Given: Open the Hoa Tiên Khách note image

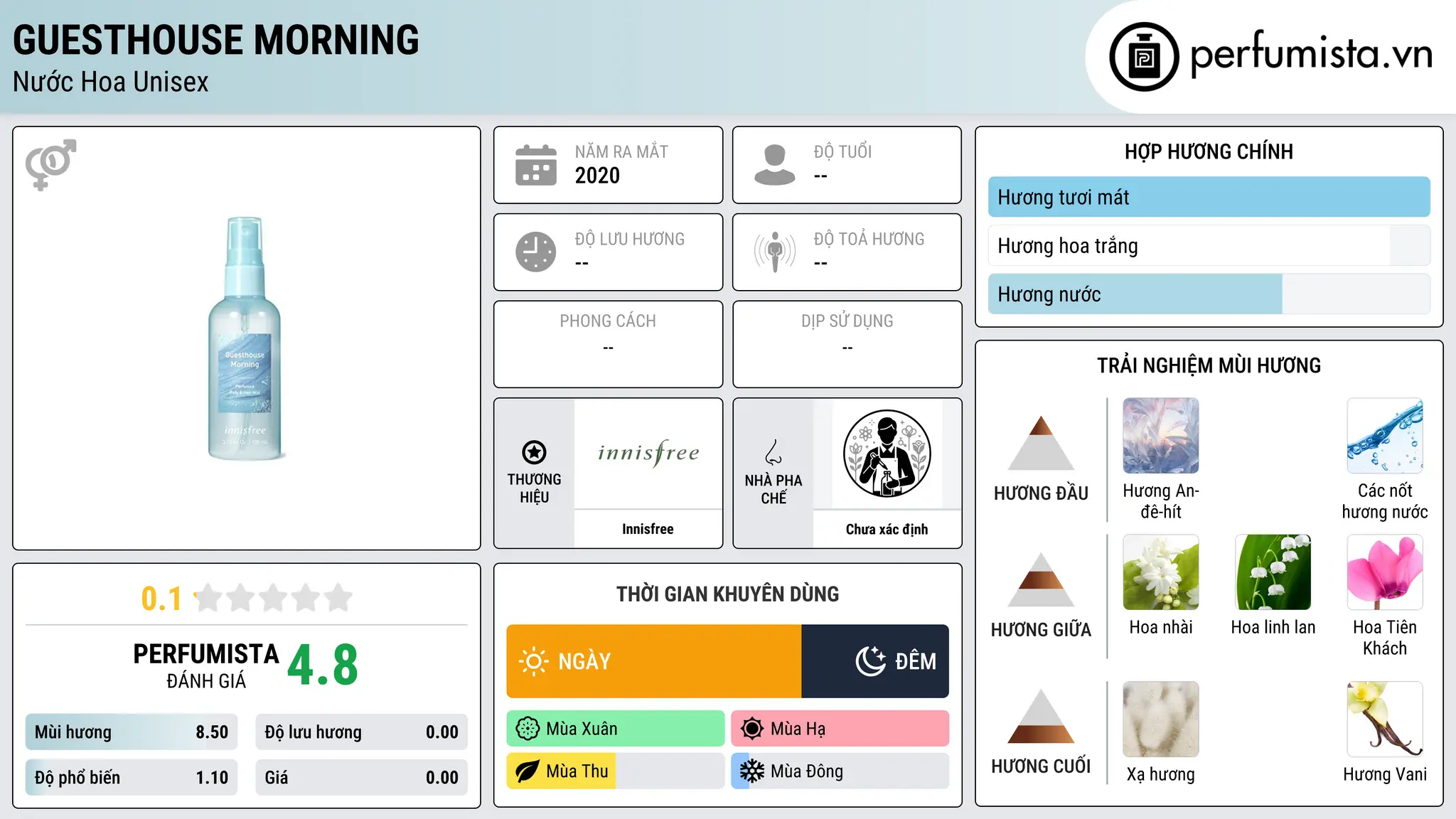Looking at the screenshot, I should click(x=1385, y=572).
